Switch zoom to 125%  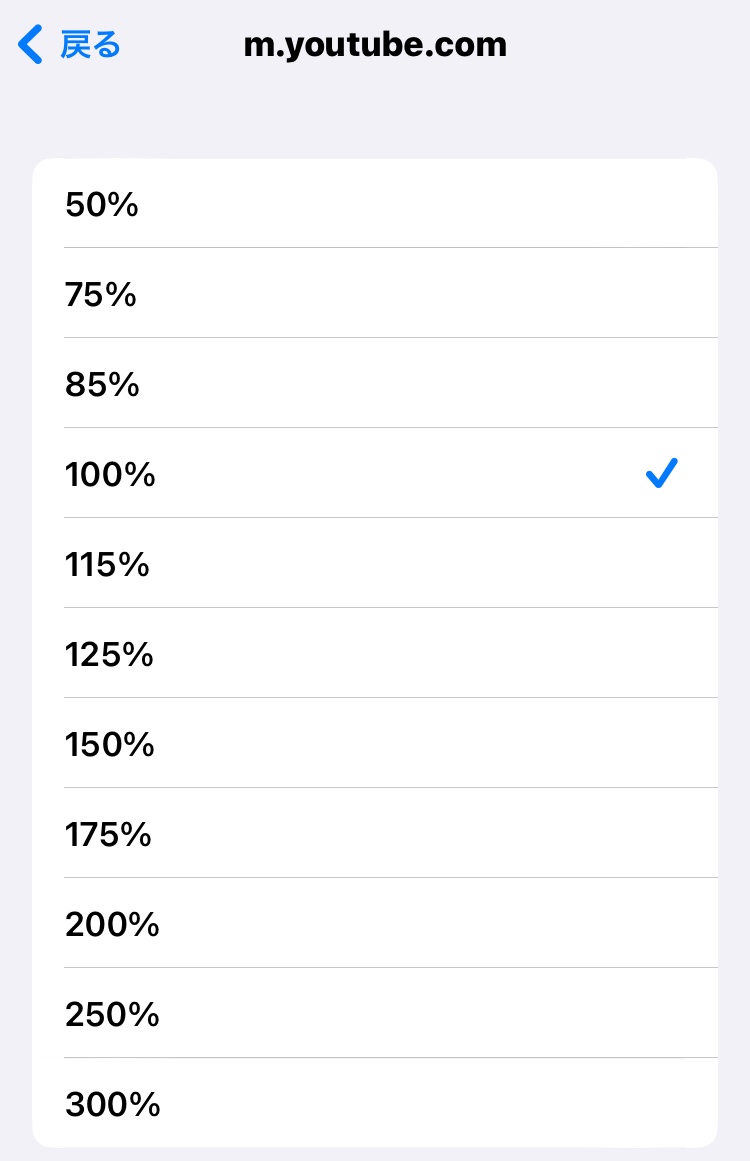tap(109, 655)
